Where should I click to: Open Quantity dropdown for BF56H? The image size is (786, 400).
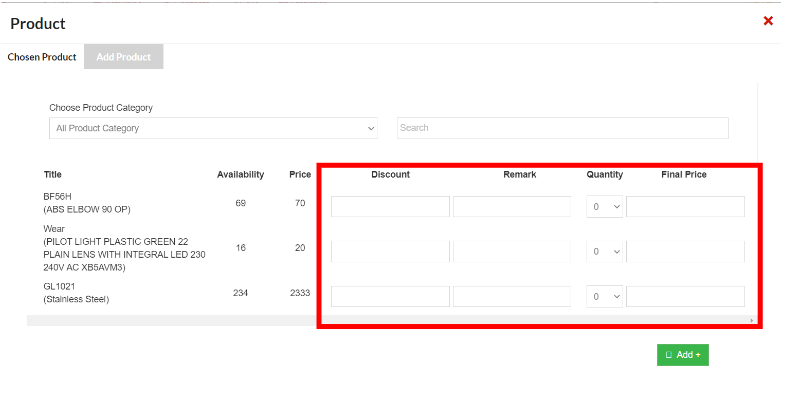pyautogui.click(x=604, y=207)
